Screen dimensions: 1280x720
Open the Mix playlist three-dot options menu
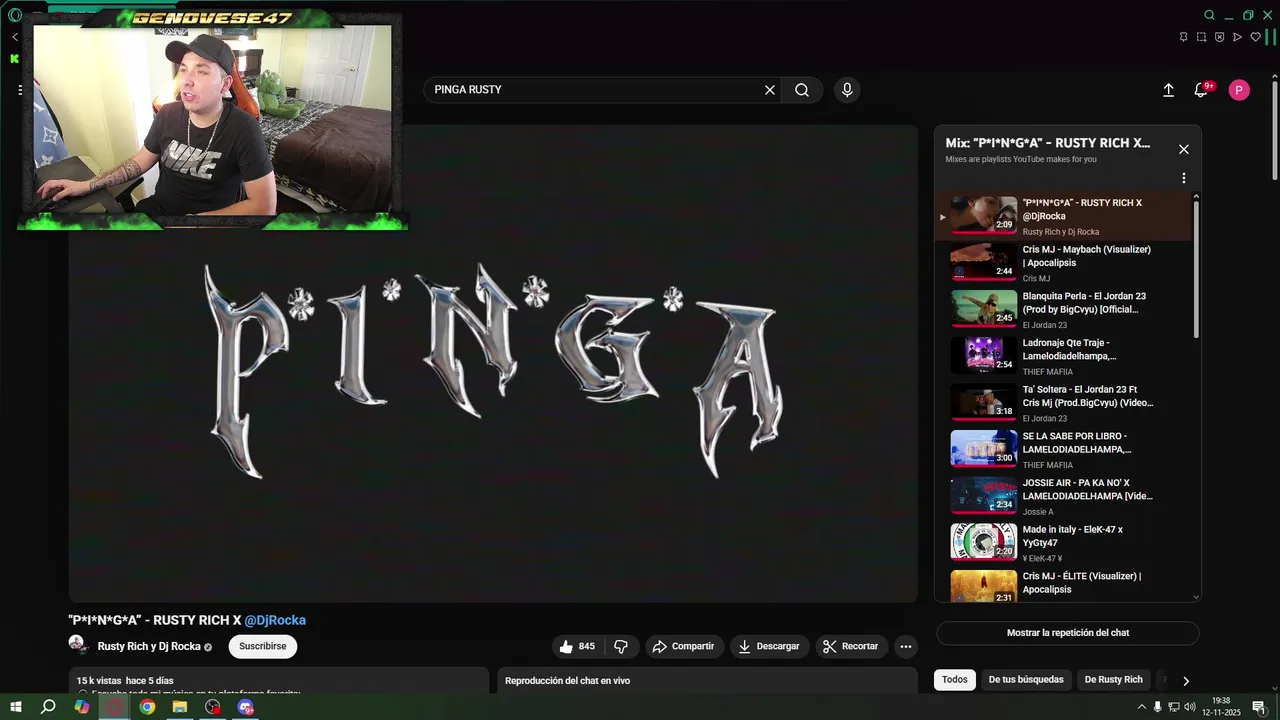1184,178
